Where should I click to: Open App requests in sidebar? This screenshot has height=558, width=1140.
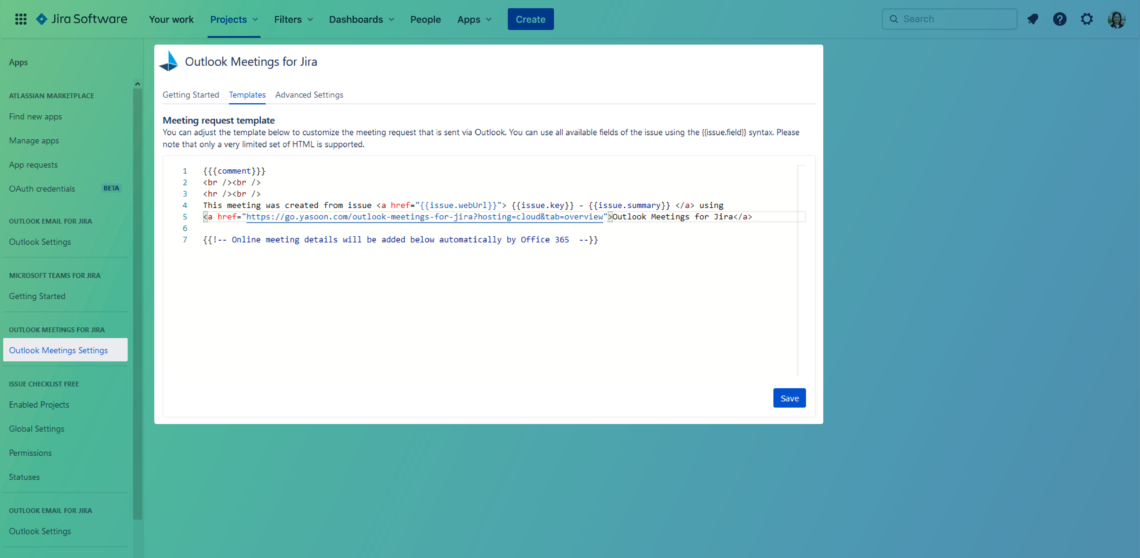tap(33, 164)
